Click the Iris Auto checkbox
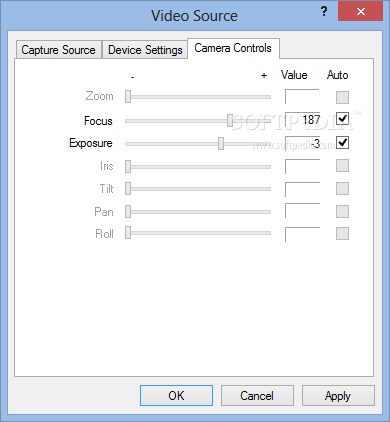 pos(342,166)
